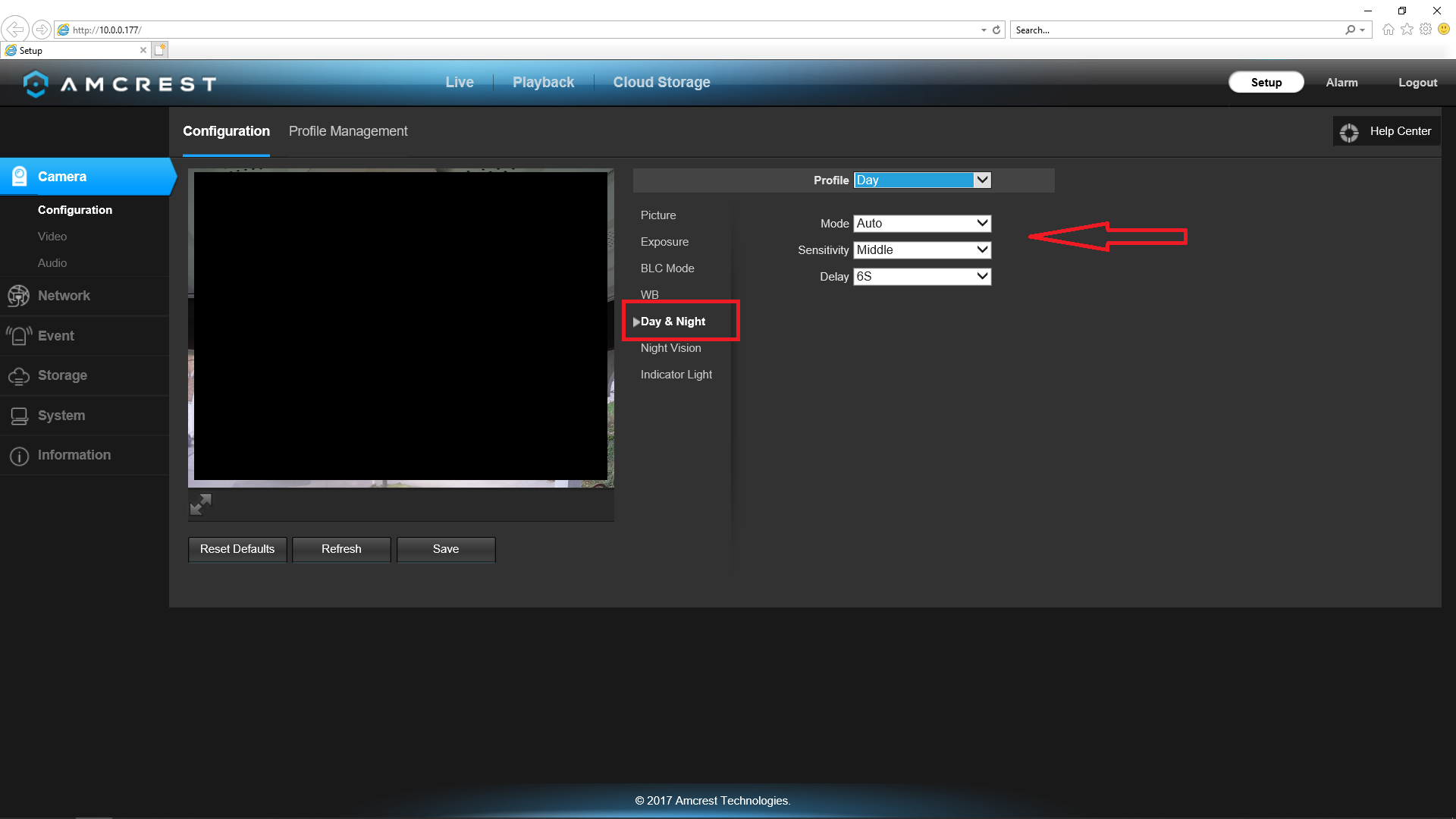The width and height of the screenshot is (1456, 819).
Task: Open the Storage cloud icon
Action: (x=19, y=375)
